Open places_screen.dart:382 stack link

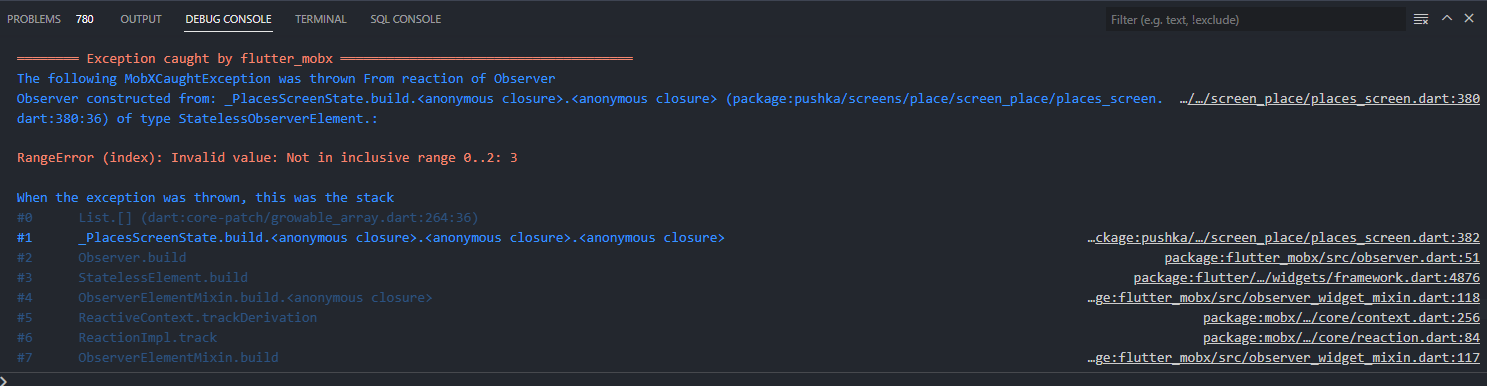click(x=1284, y=238)
